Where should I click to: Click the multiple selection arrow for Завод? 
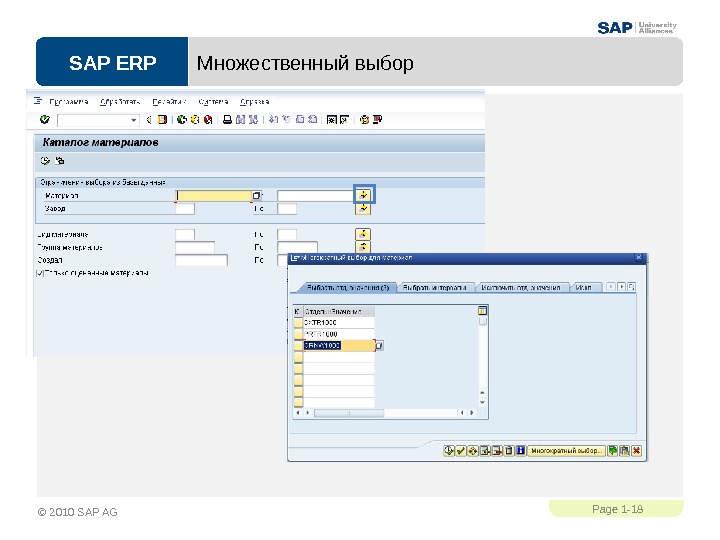click(363, 209)
